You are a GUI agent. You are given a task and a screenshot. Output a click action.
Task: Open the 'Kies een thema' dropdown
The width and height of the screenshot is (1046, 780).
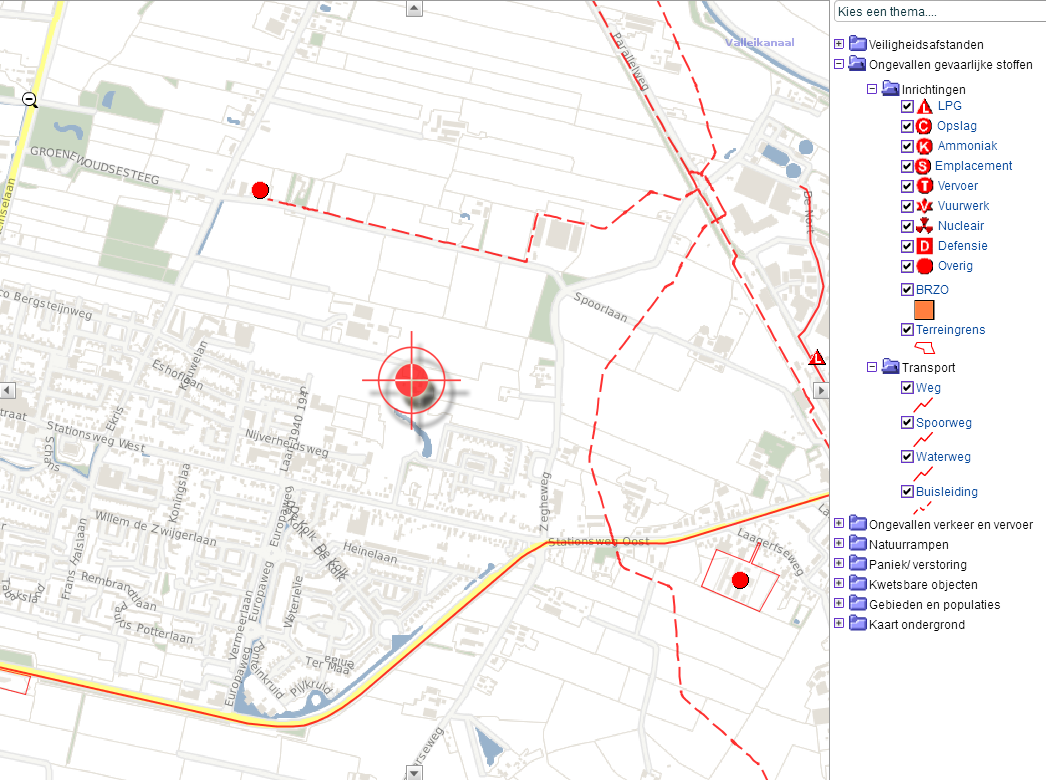click(x=939, y=12)
